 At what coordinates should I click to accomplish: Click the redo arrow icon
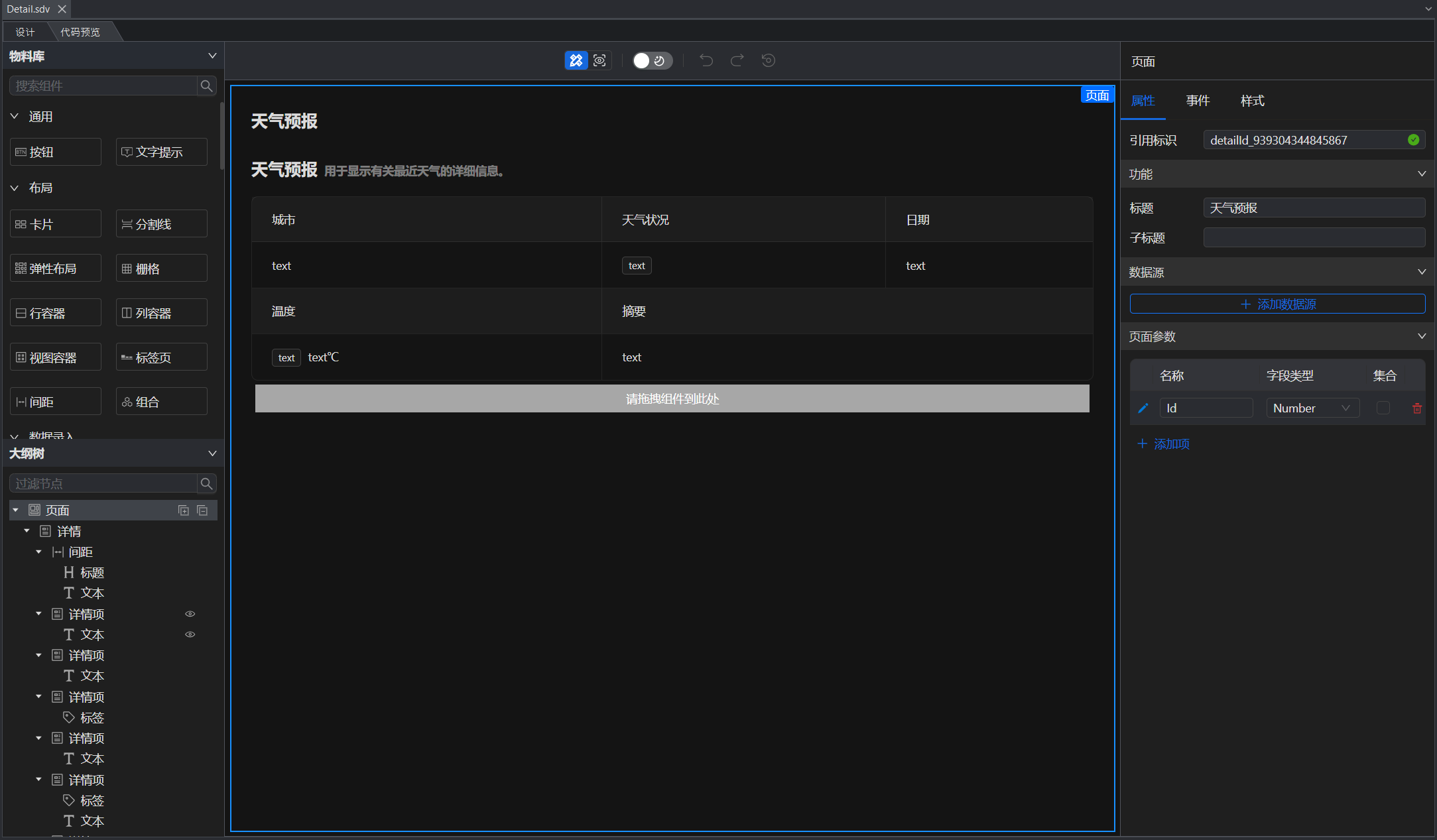coord(737,60)
